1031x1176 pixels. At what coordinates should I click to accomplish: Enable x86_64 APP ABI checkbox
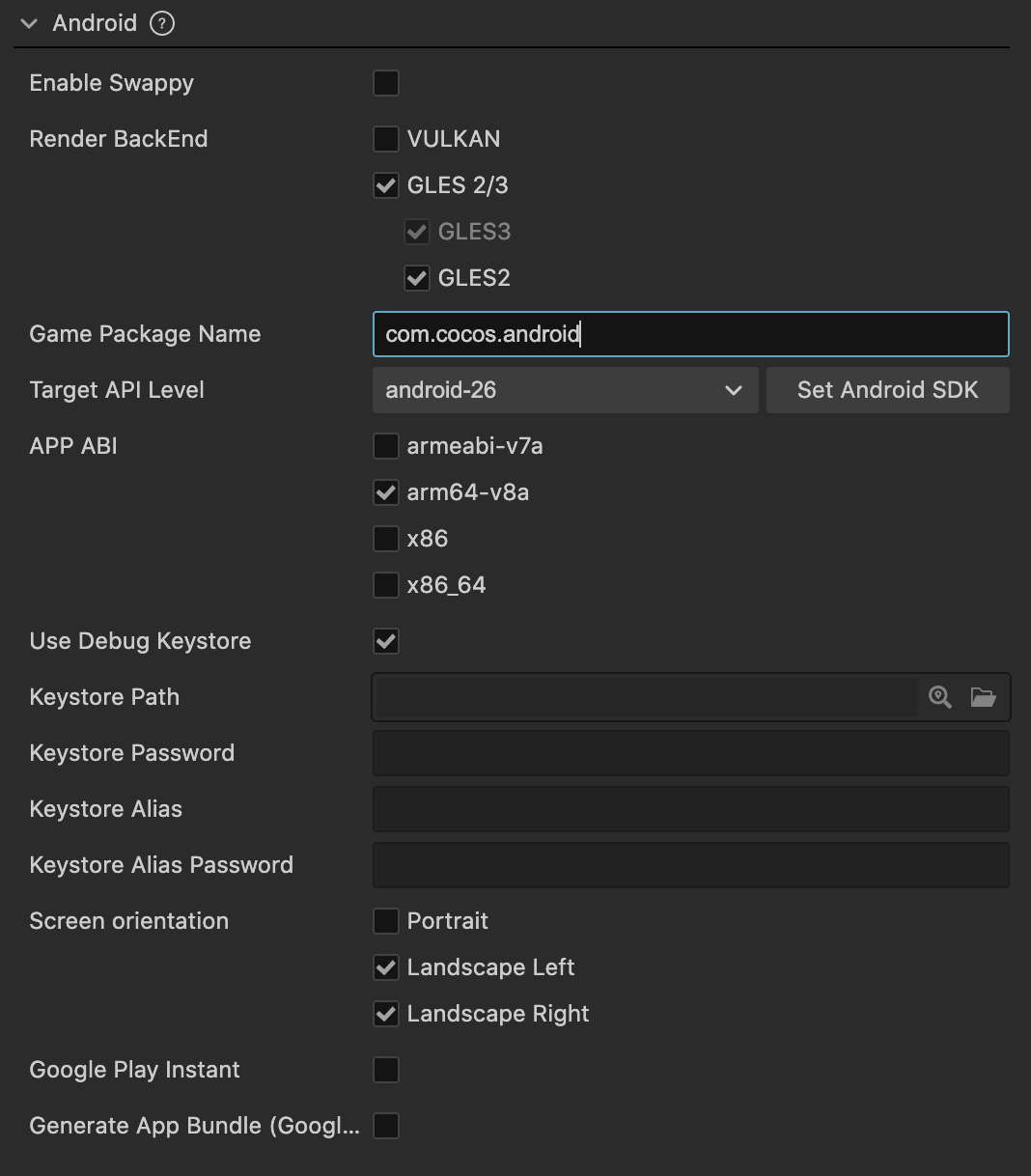coord(386,585)
